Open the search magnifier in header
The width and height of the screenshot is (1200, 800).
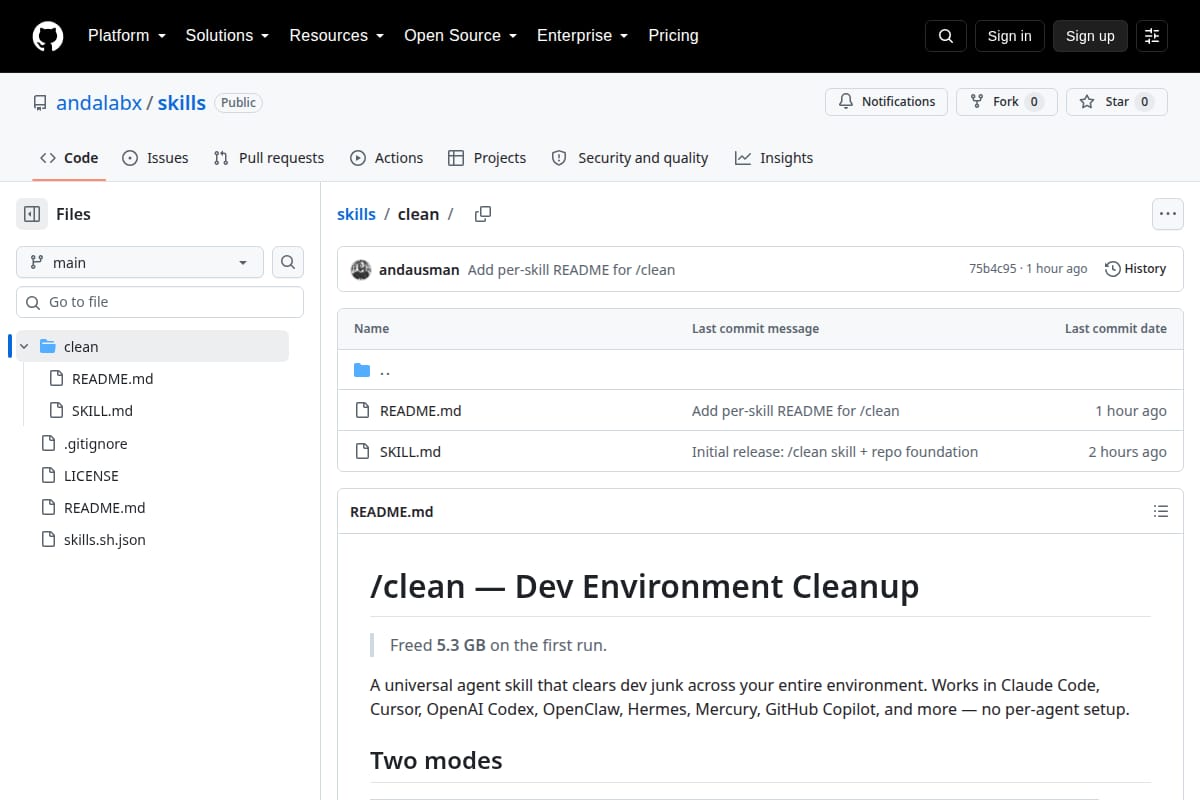(x=946, y=36)
